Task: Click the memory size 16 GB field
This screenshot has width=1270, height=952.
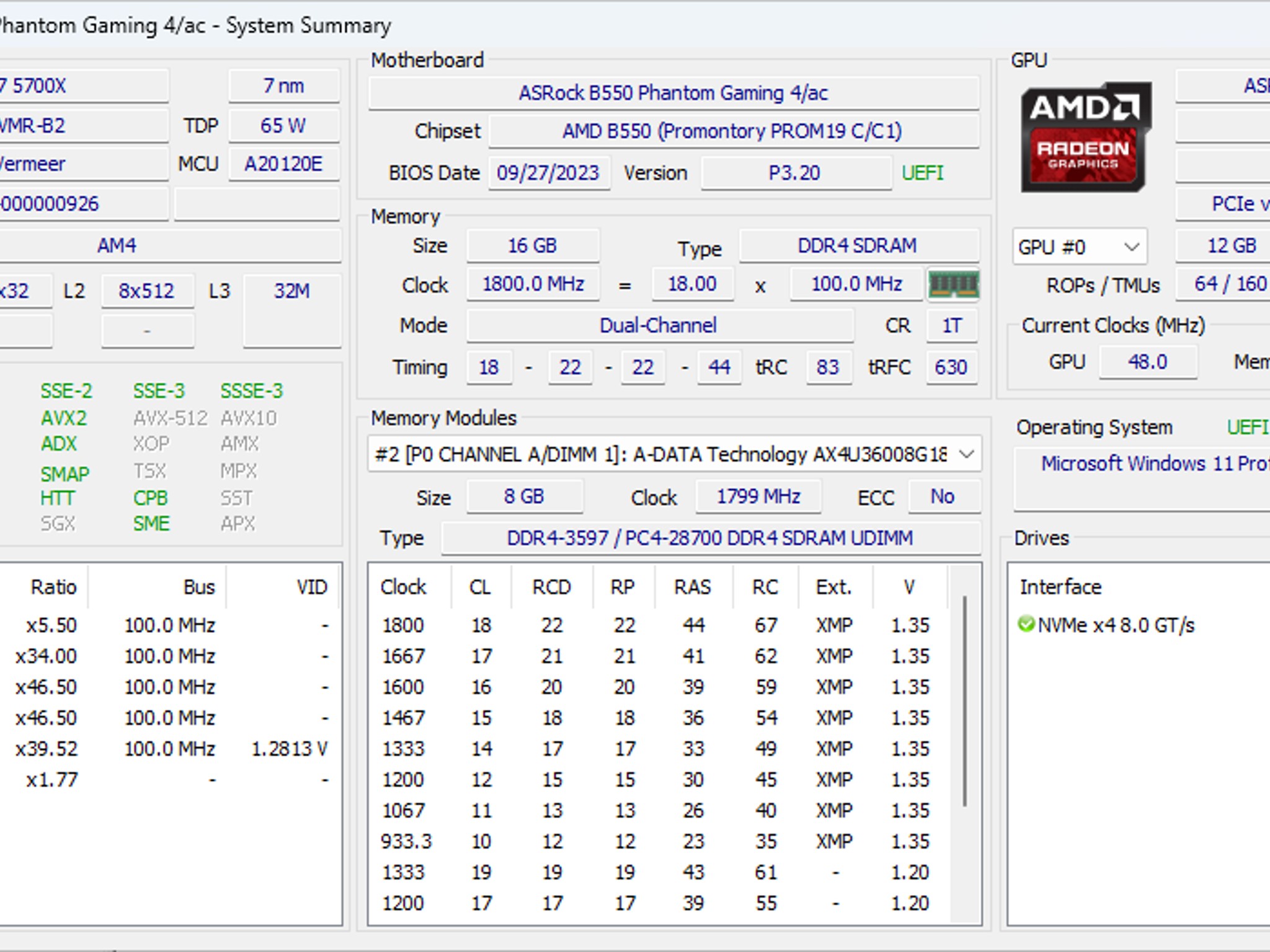Action: click(x=533, y=245)
